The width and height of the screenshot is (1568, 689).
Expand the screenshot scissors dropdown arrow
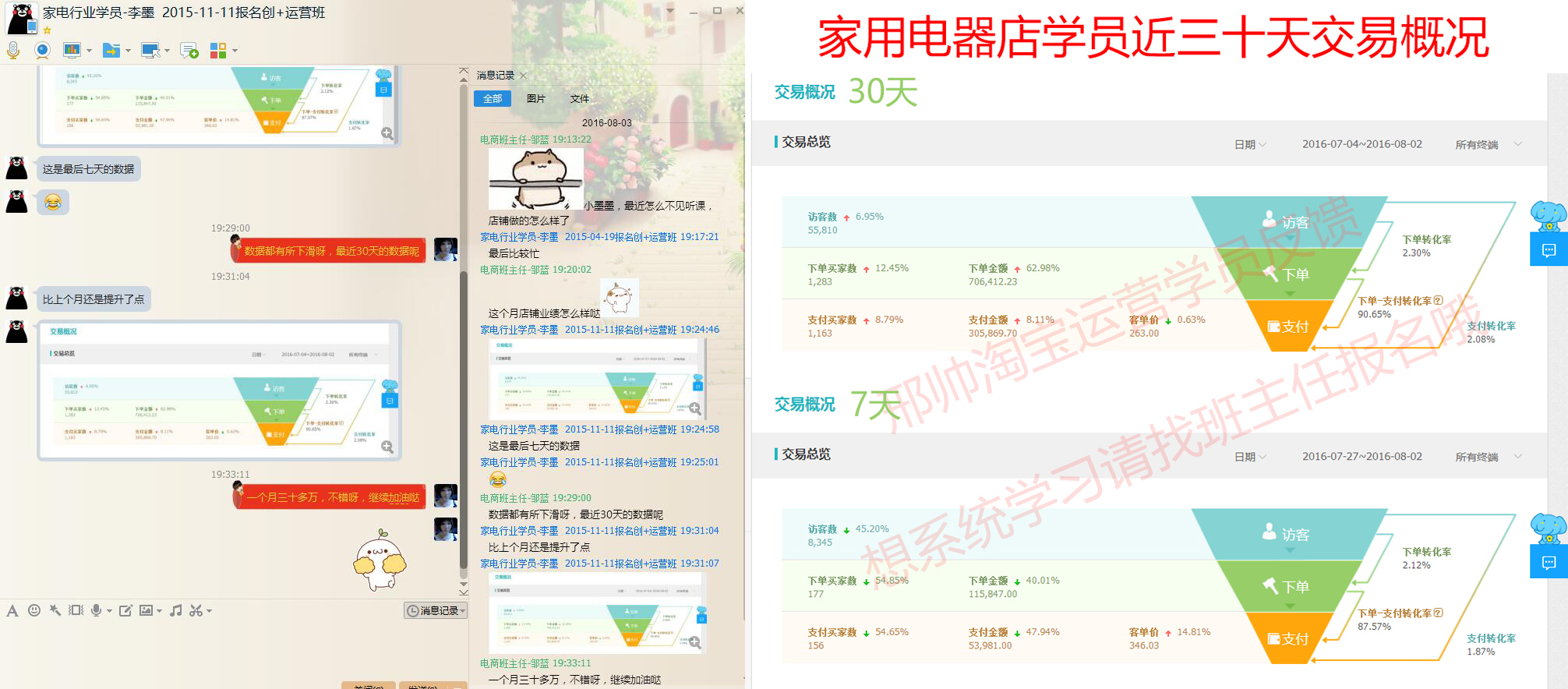209,611
